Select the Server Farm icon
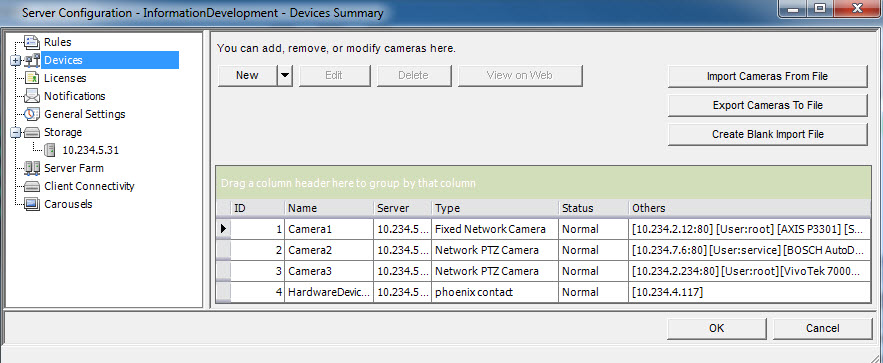Image resolution: width=883 pixels, height=363 pixels. click(x=32, y=168)
